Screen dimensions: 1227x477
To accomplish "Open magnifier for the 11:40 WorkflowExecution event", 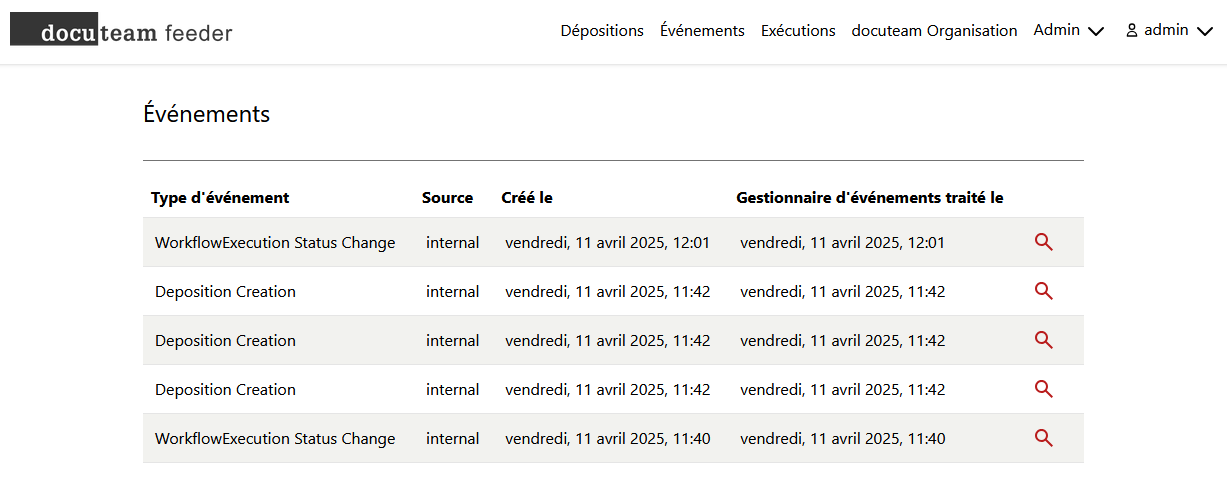I will [x=1043, y=438].
